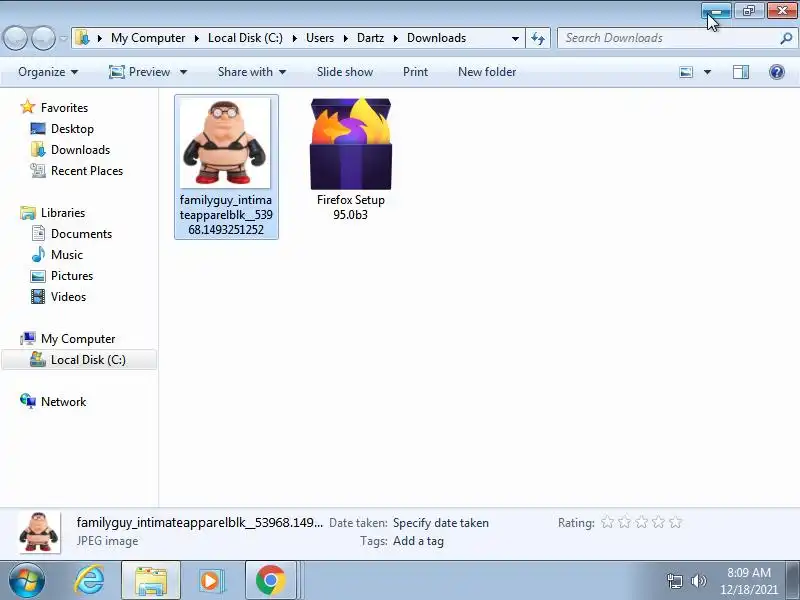800x600 pixels.
Task: Click the Preview button
Action: (x=140, y=72)
